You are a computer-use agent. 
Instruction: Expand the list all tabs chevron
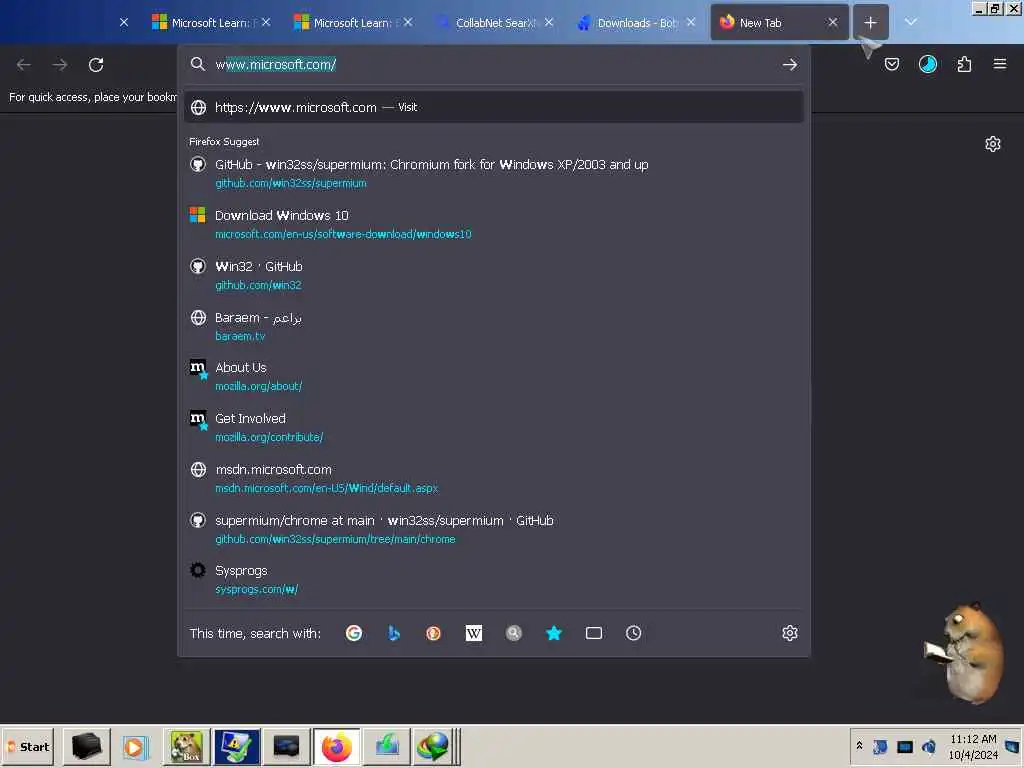coord(910,22)
